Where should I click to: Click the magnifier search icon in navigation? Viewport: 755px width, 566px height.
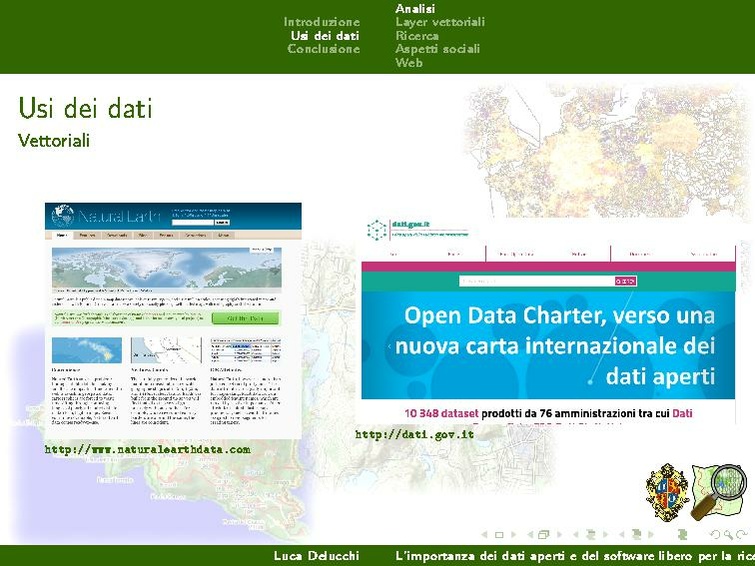tap(729, 535)
